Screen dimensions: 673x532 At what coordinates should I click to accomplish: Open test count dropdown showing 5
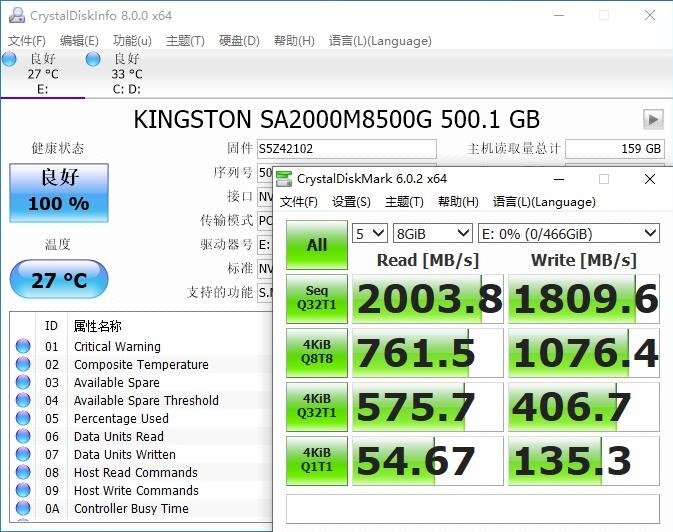tap(370, 234)
